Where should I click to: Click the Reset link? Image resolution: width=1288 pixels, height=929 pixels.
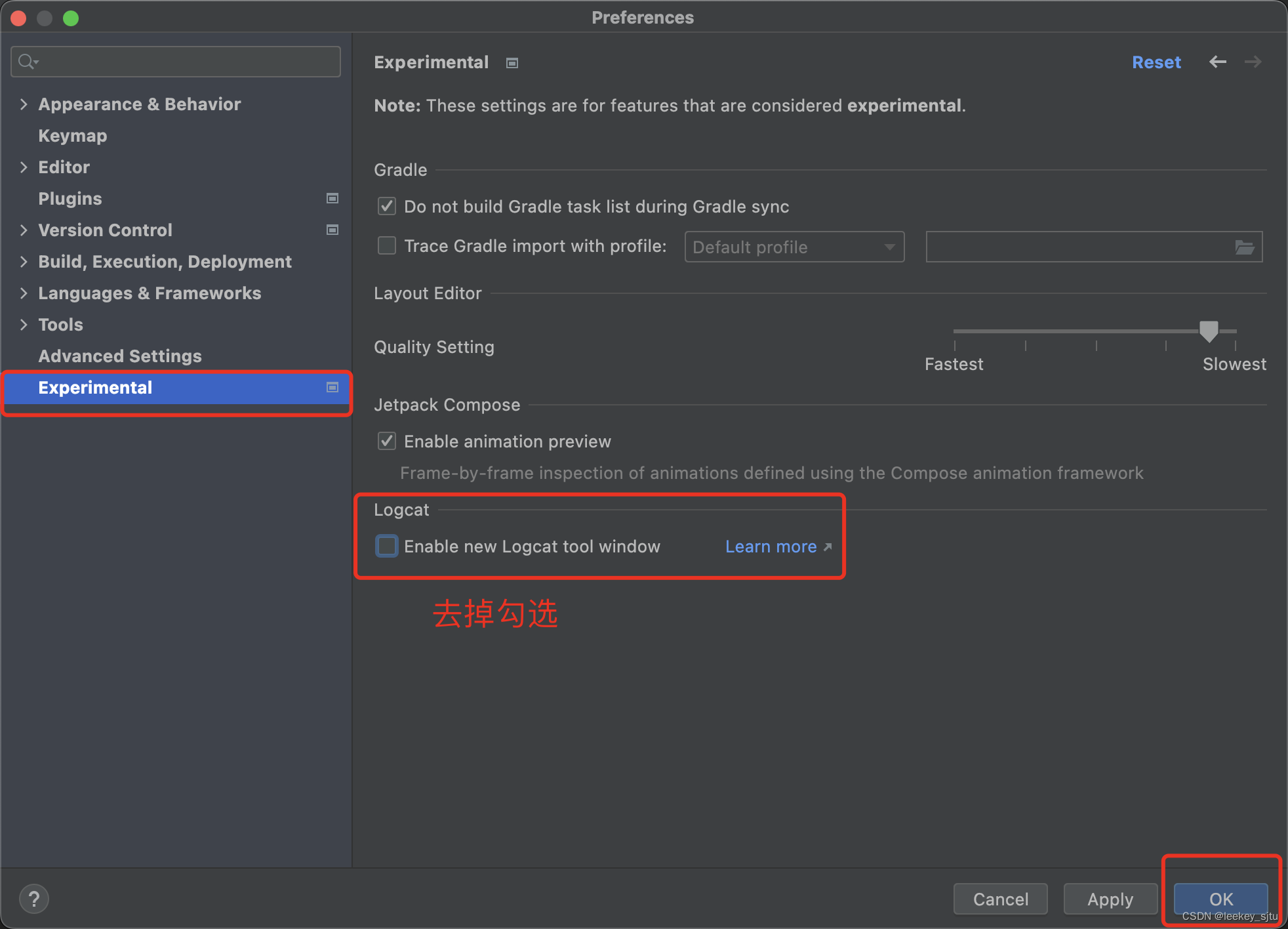1156,62
